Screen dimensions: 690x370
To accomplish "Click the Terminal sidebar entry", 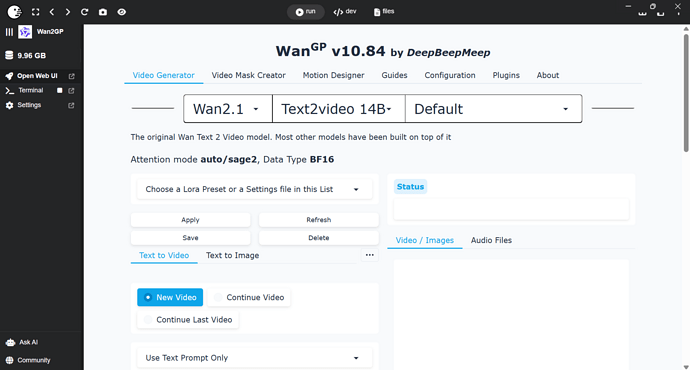I will tap(31, 91).
